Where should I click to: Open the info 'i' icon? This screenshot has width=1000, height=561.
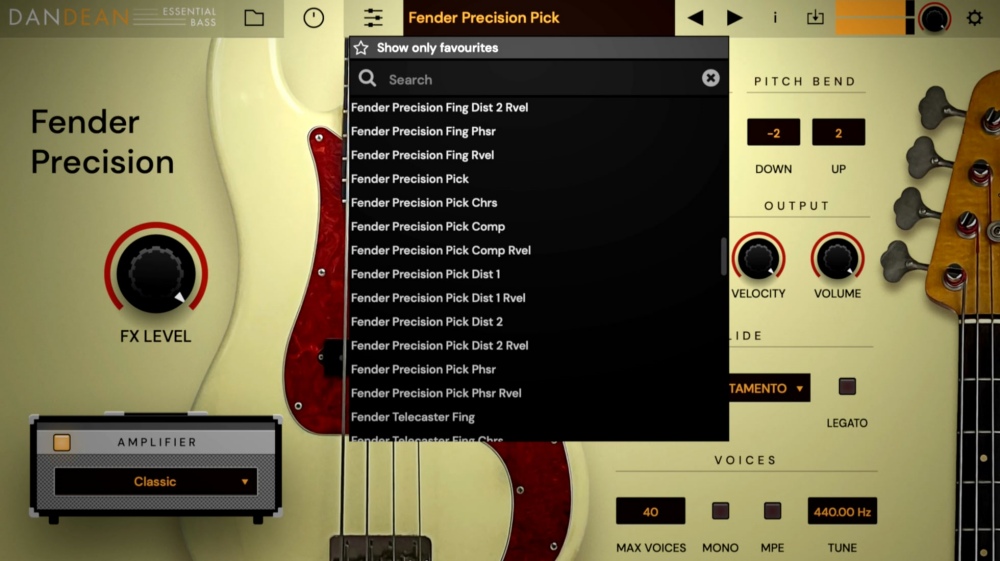point(775,18)
